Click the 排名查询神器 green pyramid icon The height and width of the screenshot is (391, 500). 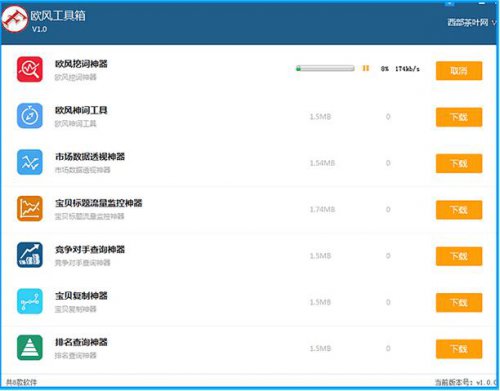(x=30, y=348)
